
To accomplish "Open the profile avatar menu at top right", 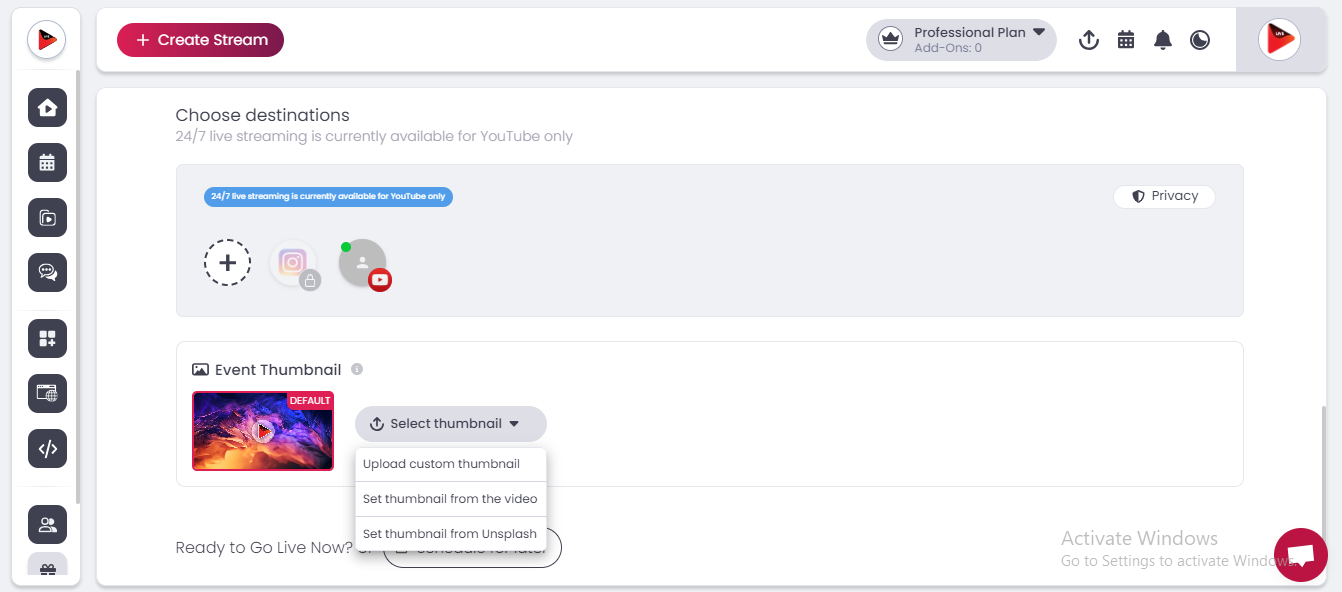I will 1279,40.
